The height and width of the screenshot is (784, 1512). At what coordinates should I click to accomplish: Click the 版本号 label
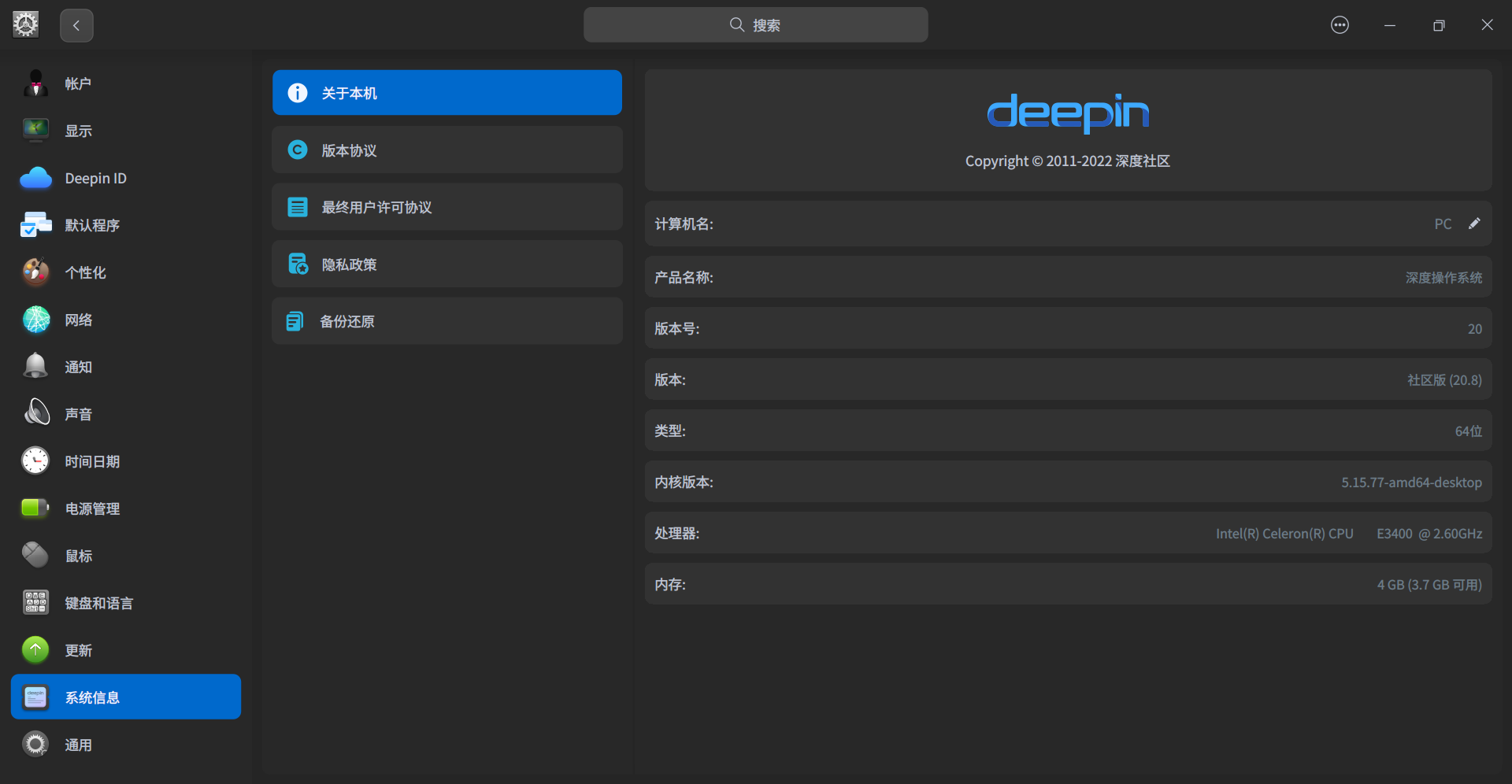click(x=676, y=329)
